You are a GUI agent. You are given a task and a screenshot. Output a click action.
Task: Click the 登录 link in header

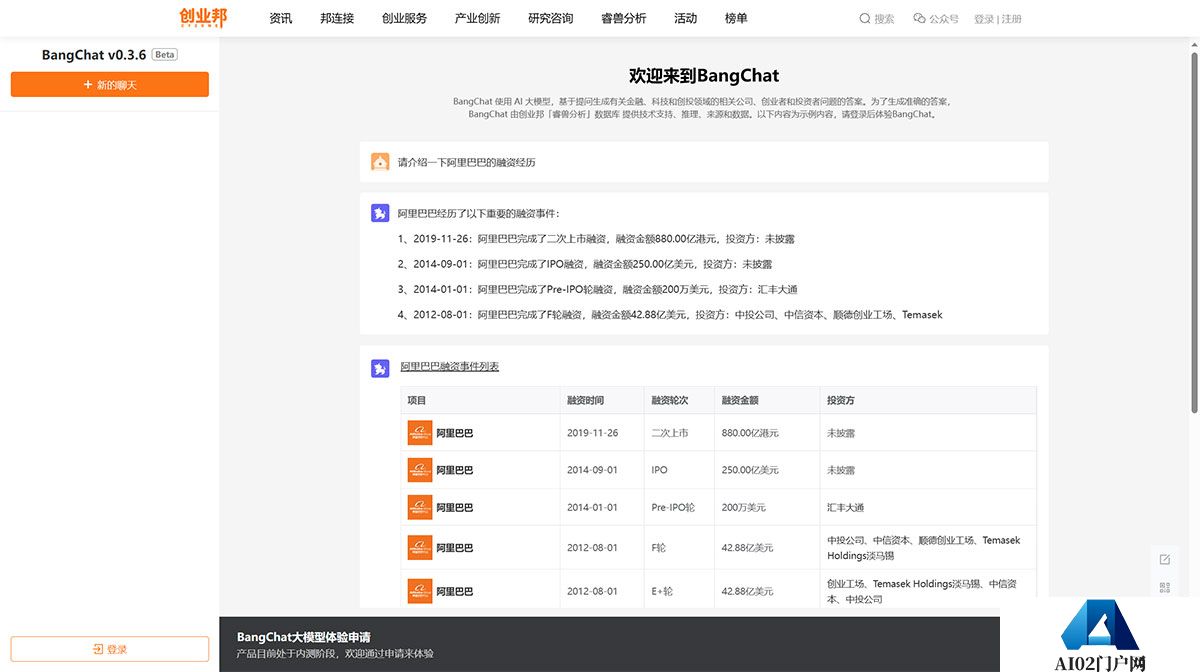coord(984,19)
